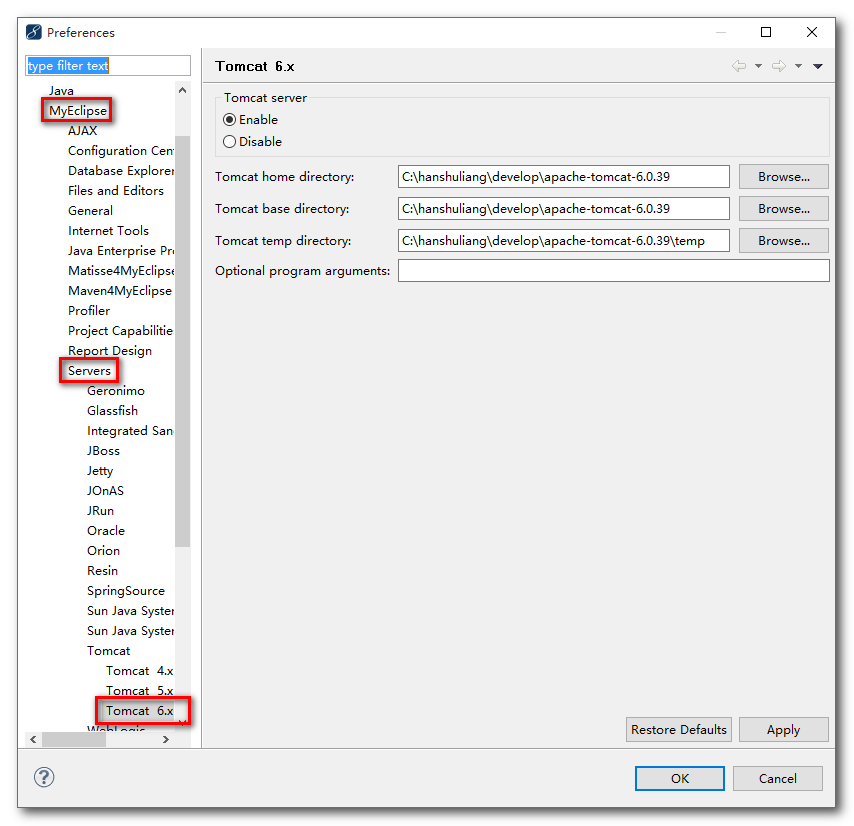The width and height of the screenshot is (854, 826).
Task: Select the Disable radio button
Action: (x=229, y=142)
